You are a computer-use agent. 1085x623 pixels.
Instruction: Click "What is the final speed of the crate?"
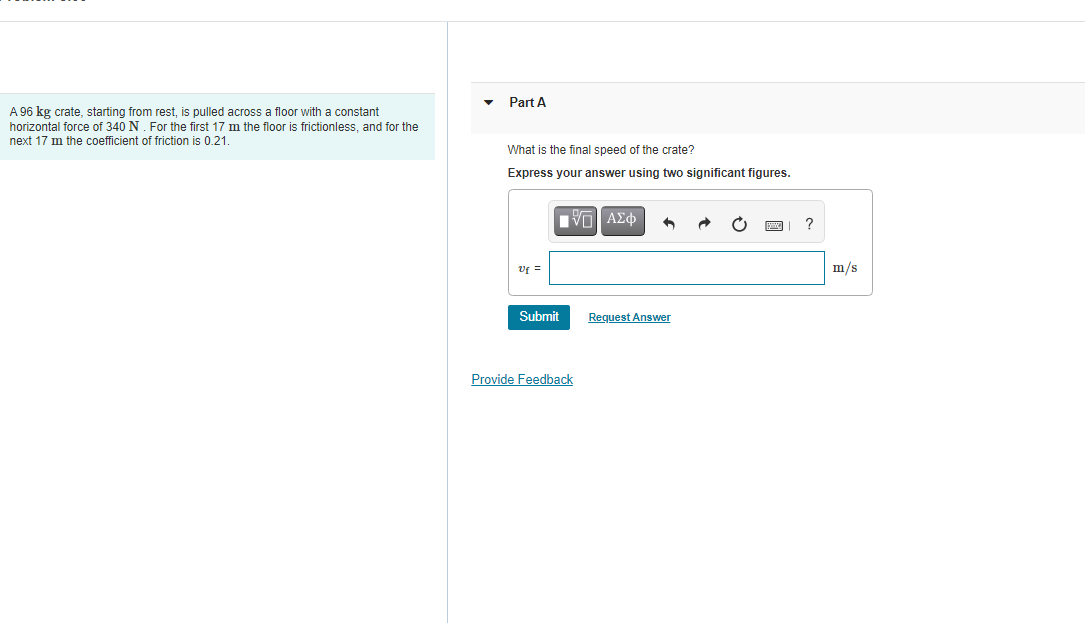(601, 150)
